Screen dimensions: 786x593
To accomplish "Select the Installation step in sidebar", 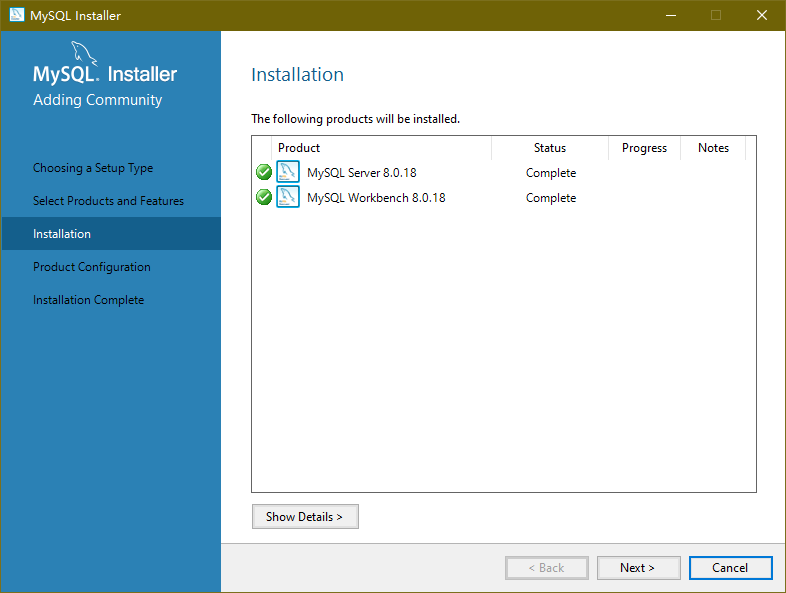I will pyautogui.click(x=62, y=234).
